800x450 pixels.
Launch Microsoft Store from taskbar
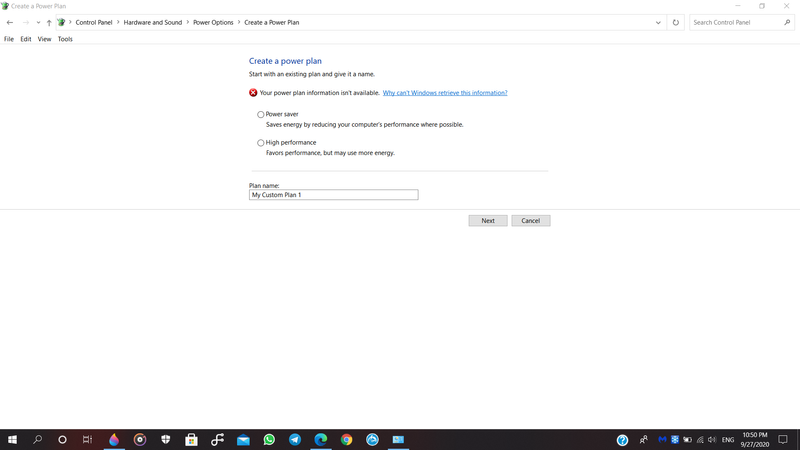(191, 439)
